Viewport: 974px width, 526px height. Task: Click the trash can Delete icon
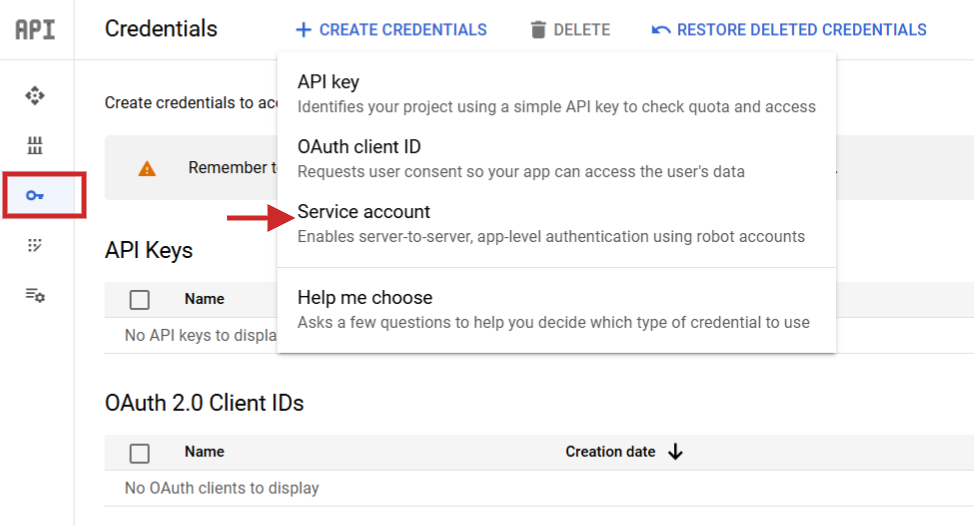coord(538,30)
